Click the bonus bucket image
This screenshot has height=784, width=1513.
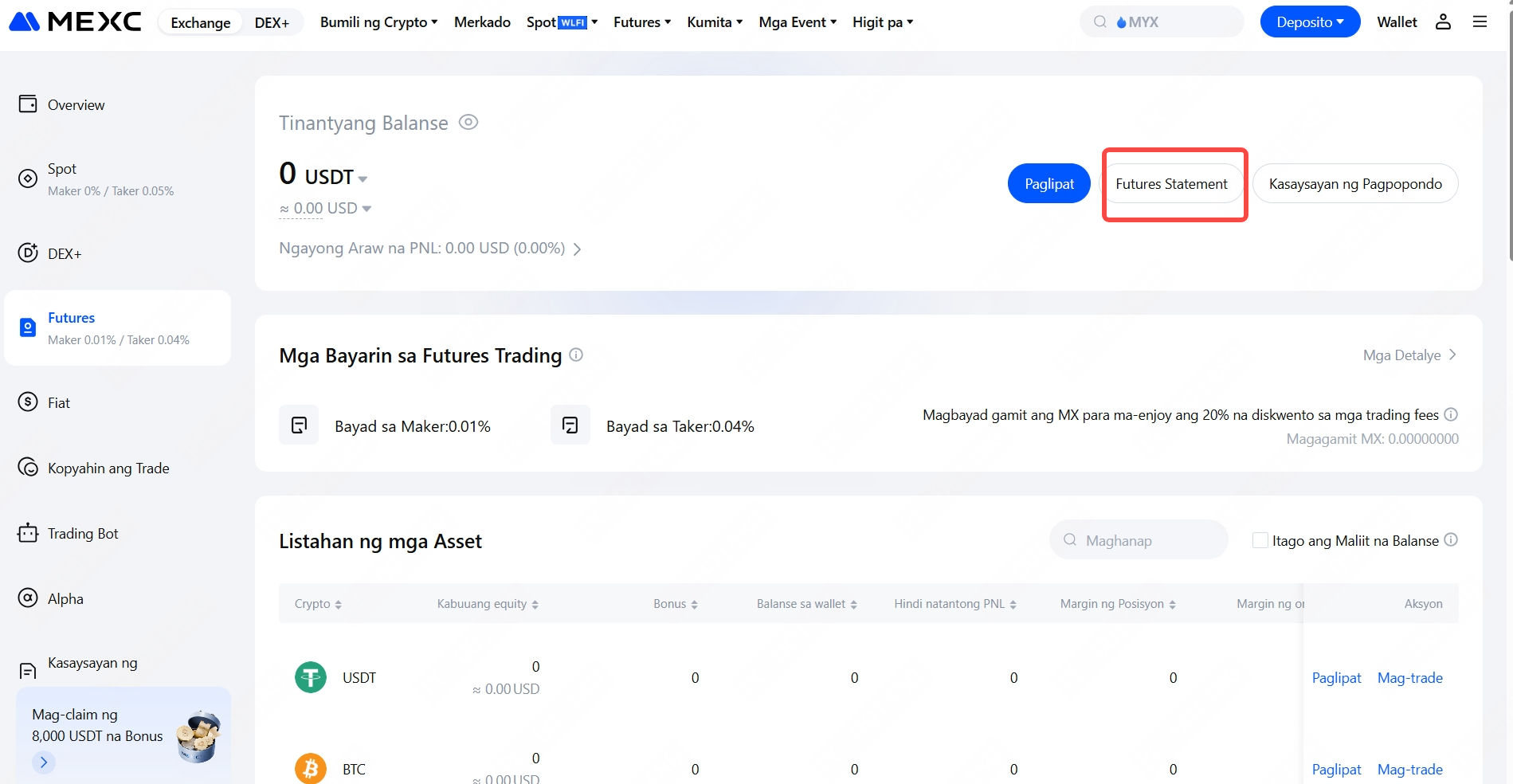coord(198,737)
